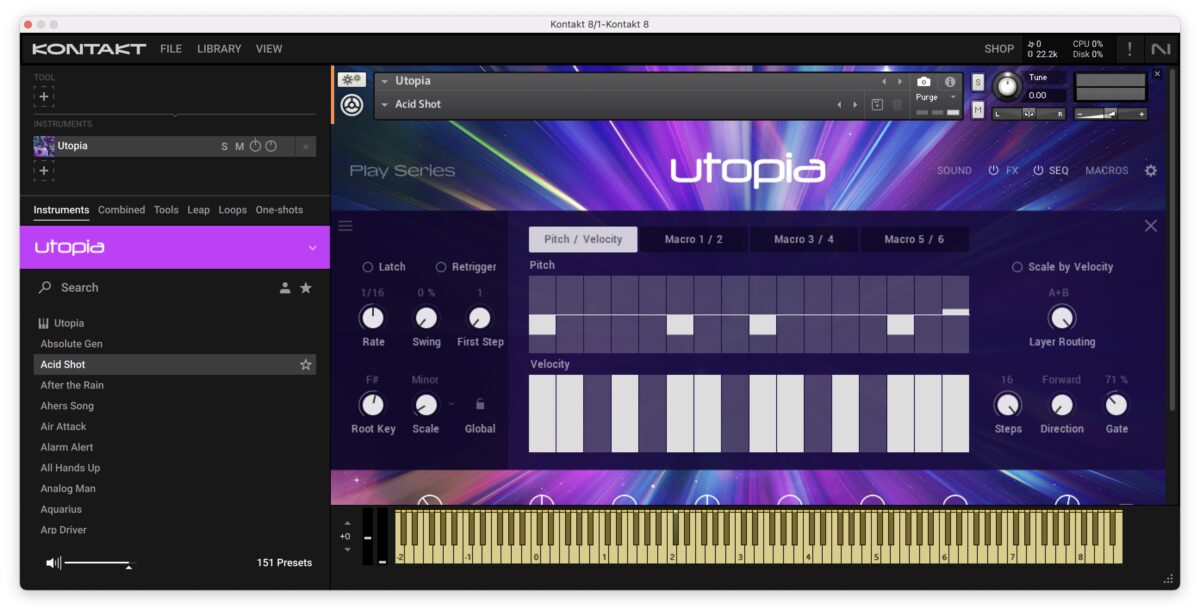Adjust the Rate knob
The image size is (1200, 613).
[372, 318]
